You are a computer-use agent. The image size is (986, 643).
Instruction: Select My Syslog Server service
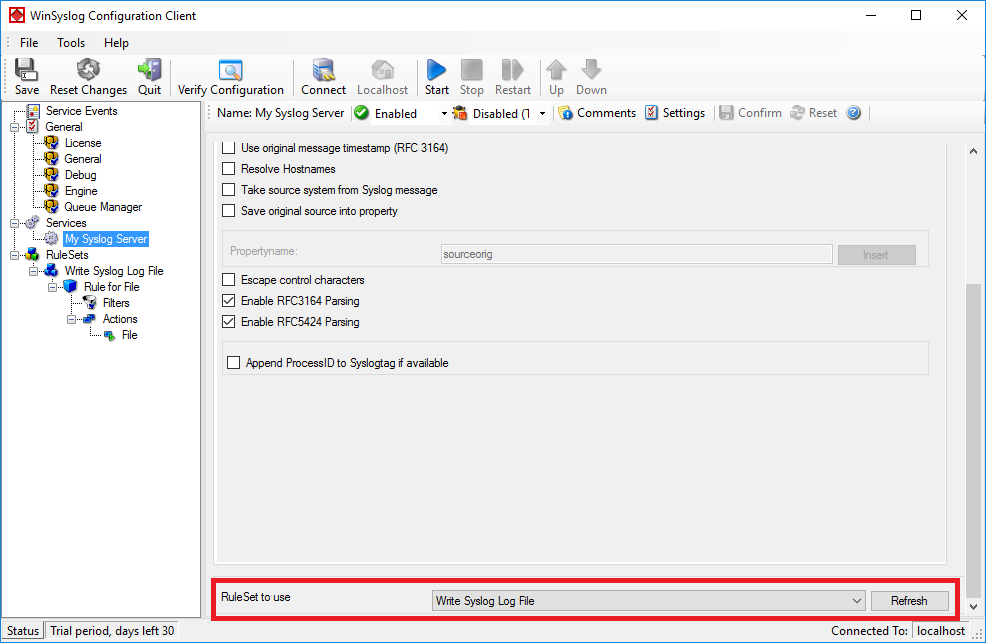pos(106,239)
